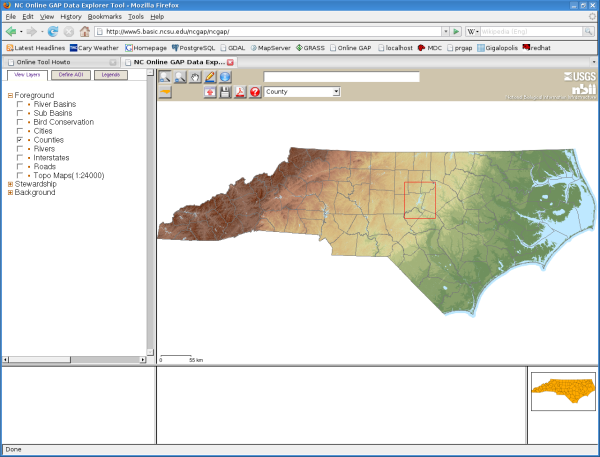The width and height of the screenshot is (600, 457).
Task: Click the USGS logo
Action: tap(580, 77)
